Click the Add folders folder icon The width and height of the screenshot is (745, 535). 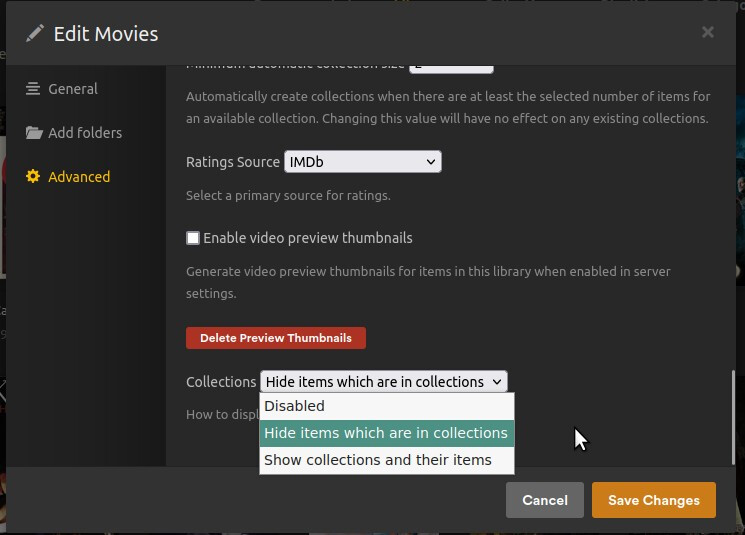[34, 133]
